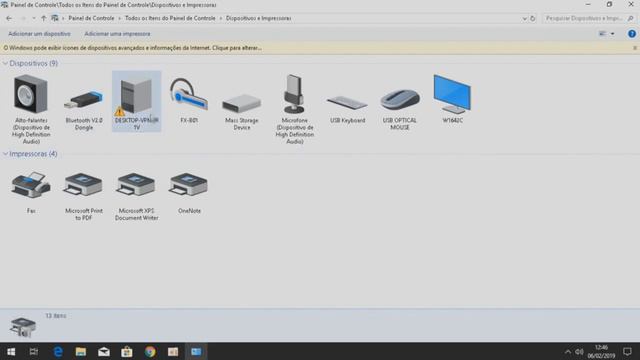Open the Windows Start menu
Viewport: 640px width, 360px height.
pos(11,351)
